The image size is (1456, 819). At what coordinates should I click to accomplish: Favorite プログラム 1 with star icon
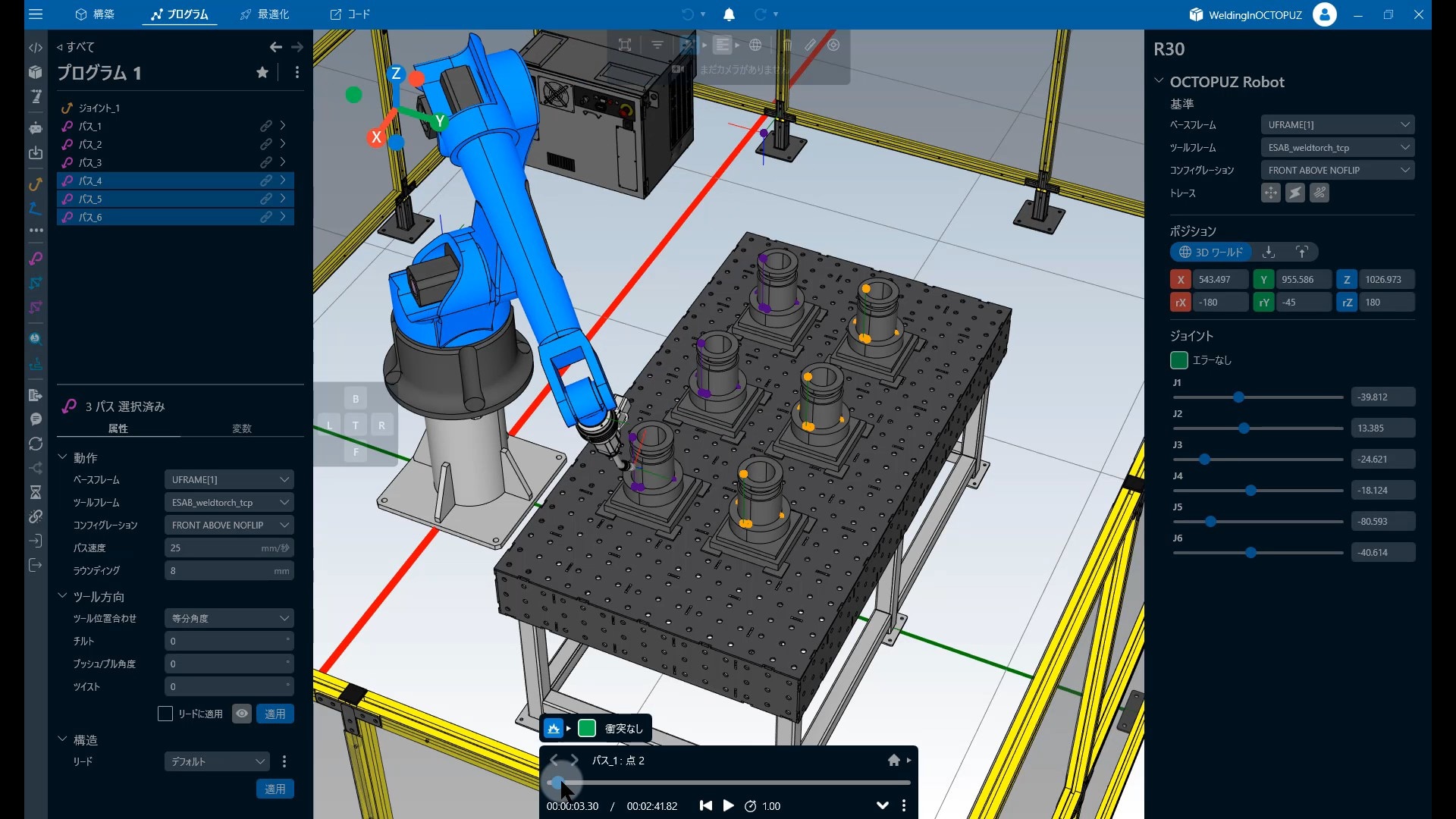[x=262, y=72]
